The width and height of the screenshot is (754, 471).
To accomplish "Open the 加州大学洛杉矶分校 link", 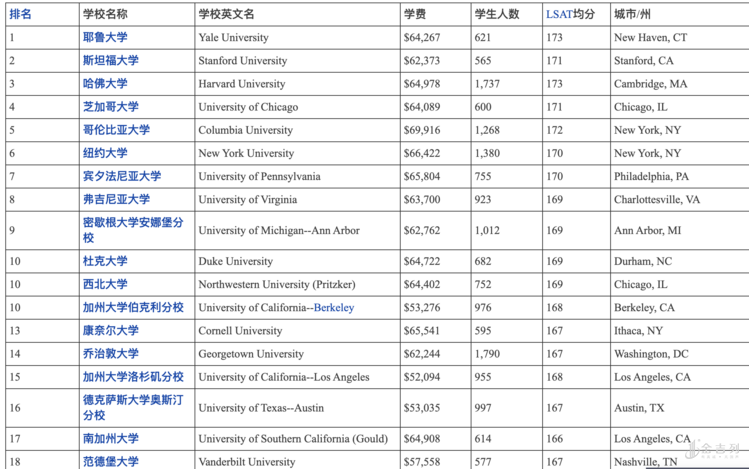I will coord(133,377).
